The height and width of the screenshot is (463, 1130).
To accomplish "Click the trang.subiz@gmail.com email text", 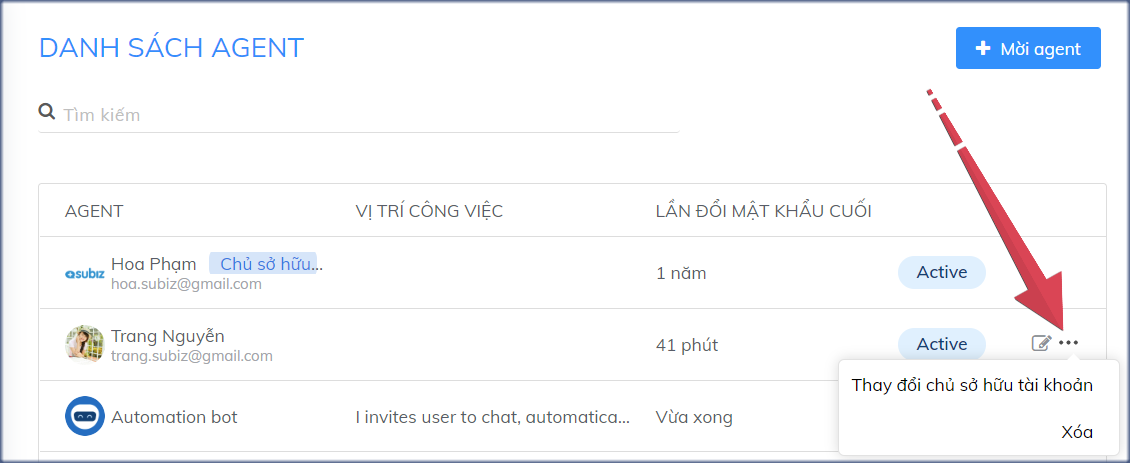I will click(191, 355).
